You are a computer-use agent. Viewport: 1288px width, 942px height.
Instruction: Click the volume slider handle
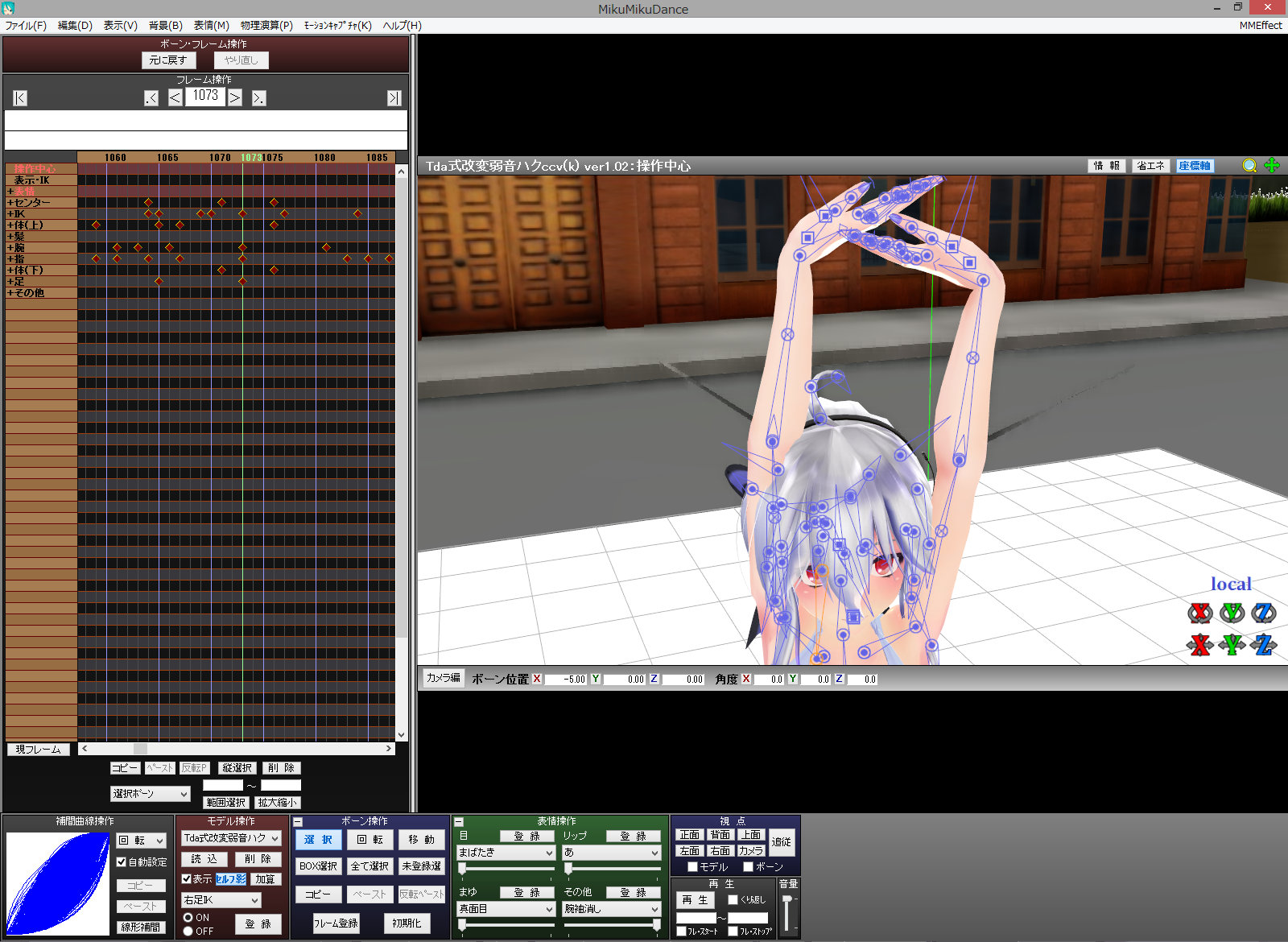click(787, 899)
